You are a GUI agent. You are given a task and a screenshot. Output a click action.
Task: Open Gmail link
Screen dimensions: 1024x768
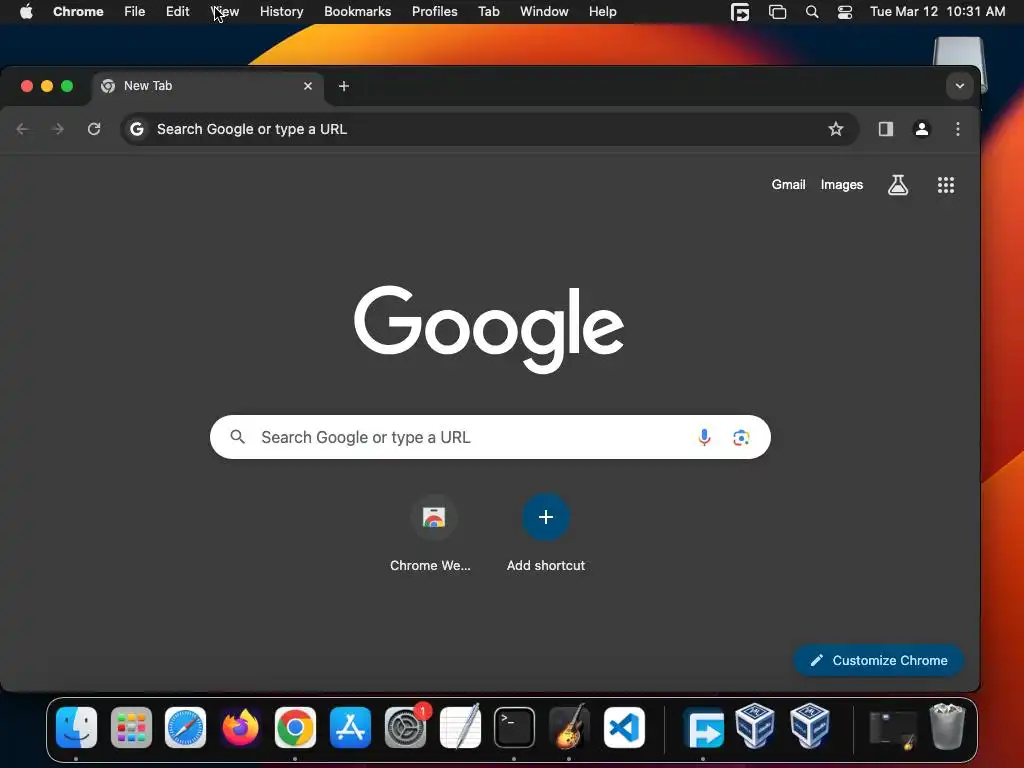pyautogui.click(x=788, y=185)
